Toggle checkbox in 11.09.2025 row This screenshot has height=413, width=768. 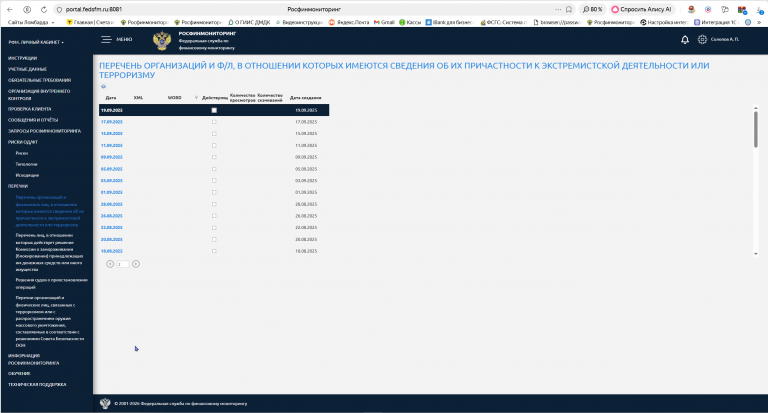coord(214,146)
